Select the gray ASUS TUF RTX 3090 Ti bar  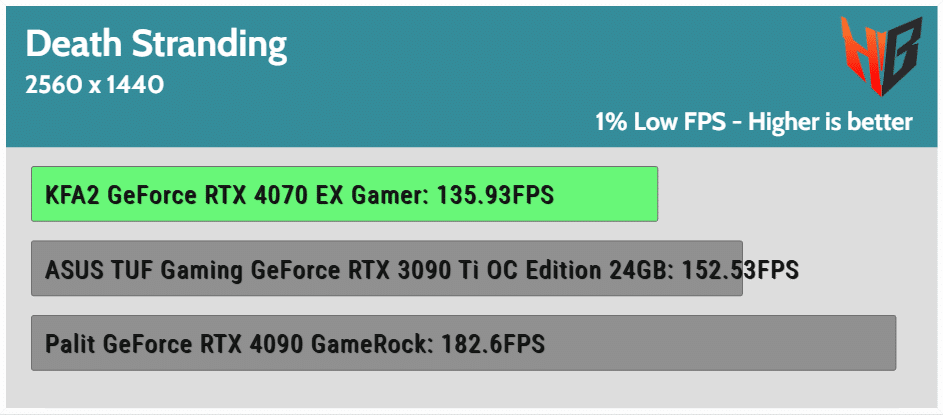(387, 268)
